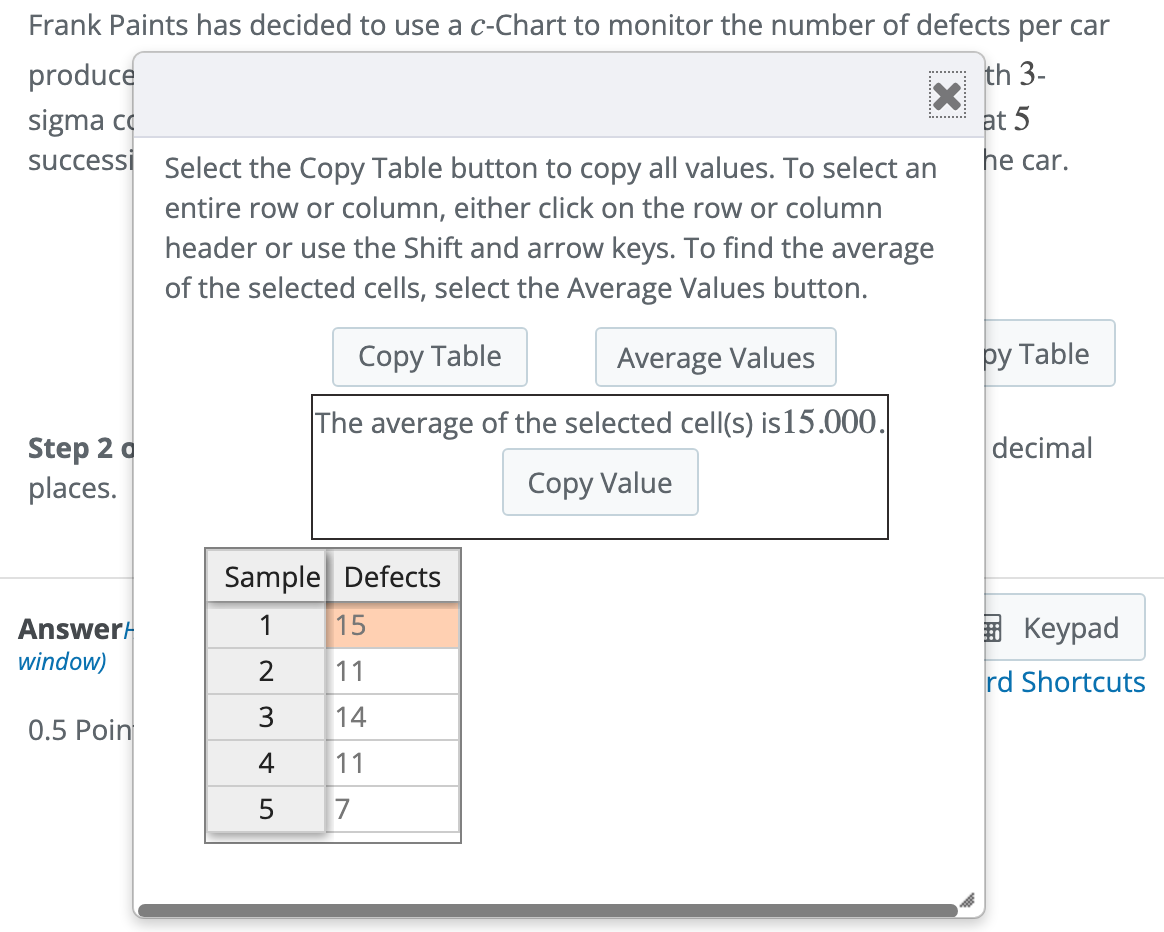The width and height of the screenshot is (1164, 932).
Task: Click the dialog resize handle
Action: 967,901
